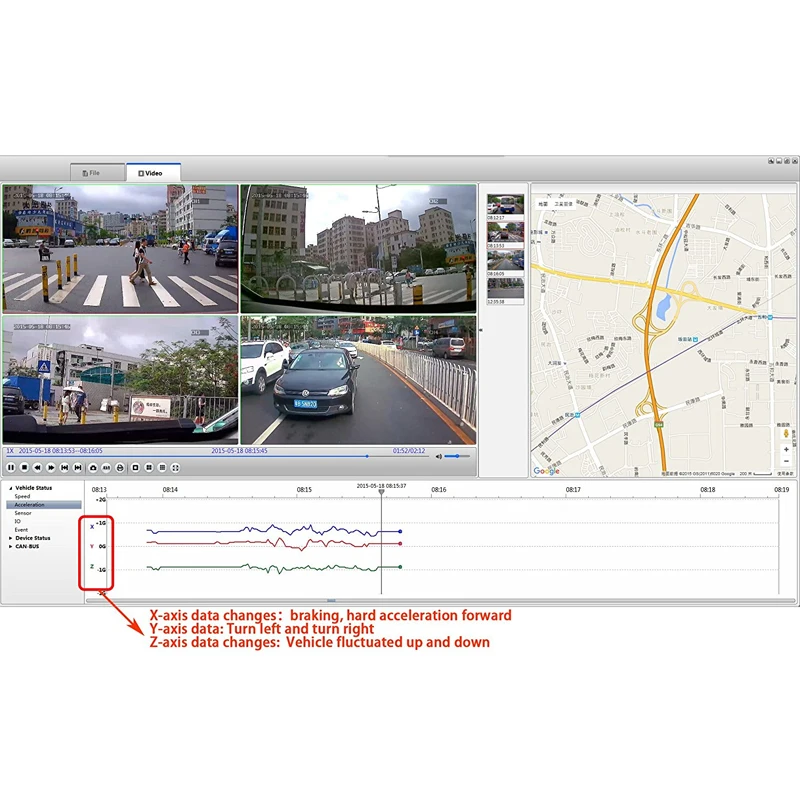Select Acceleration under Vehicle Status
Image resolution: width=800 pixels, height=800 pixels.
[x=44, y=505]
